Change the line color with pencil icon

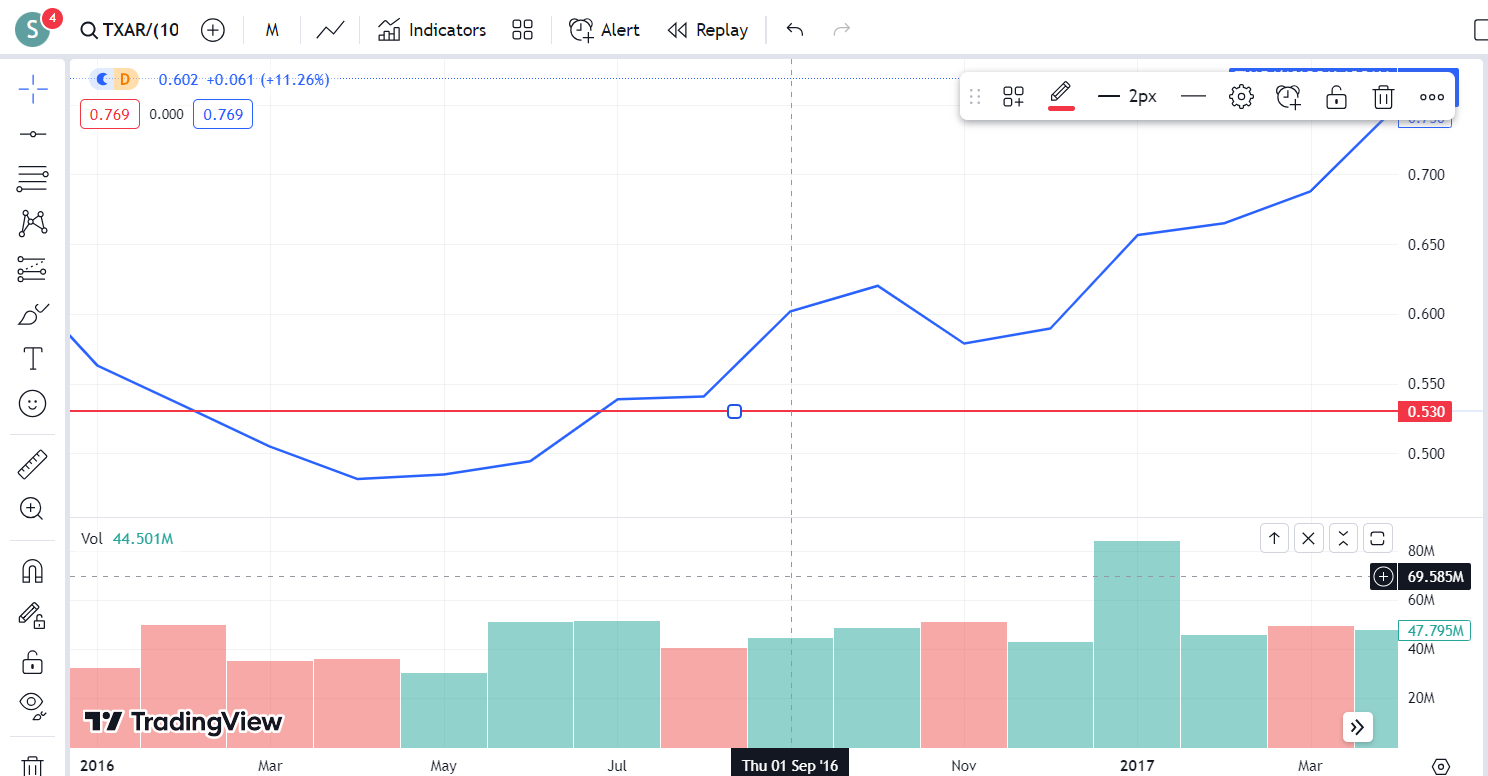tap(1061, 96)
